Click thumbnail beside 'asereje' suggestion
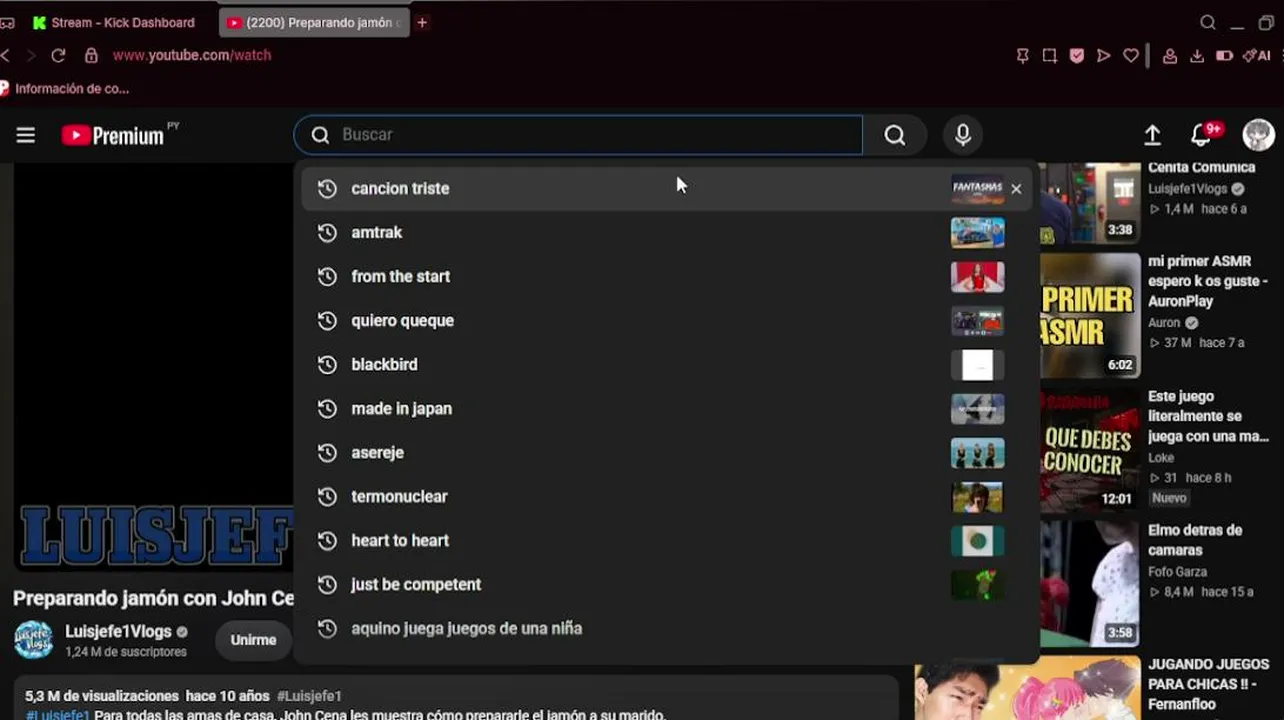The image size is (1284, 720). [977, 453]
